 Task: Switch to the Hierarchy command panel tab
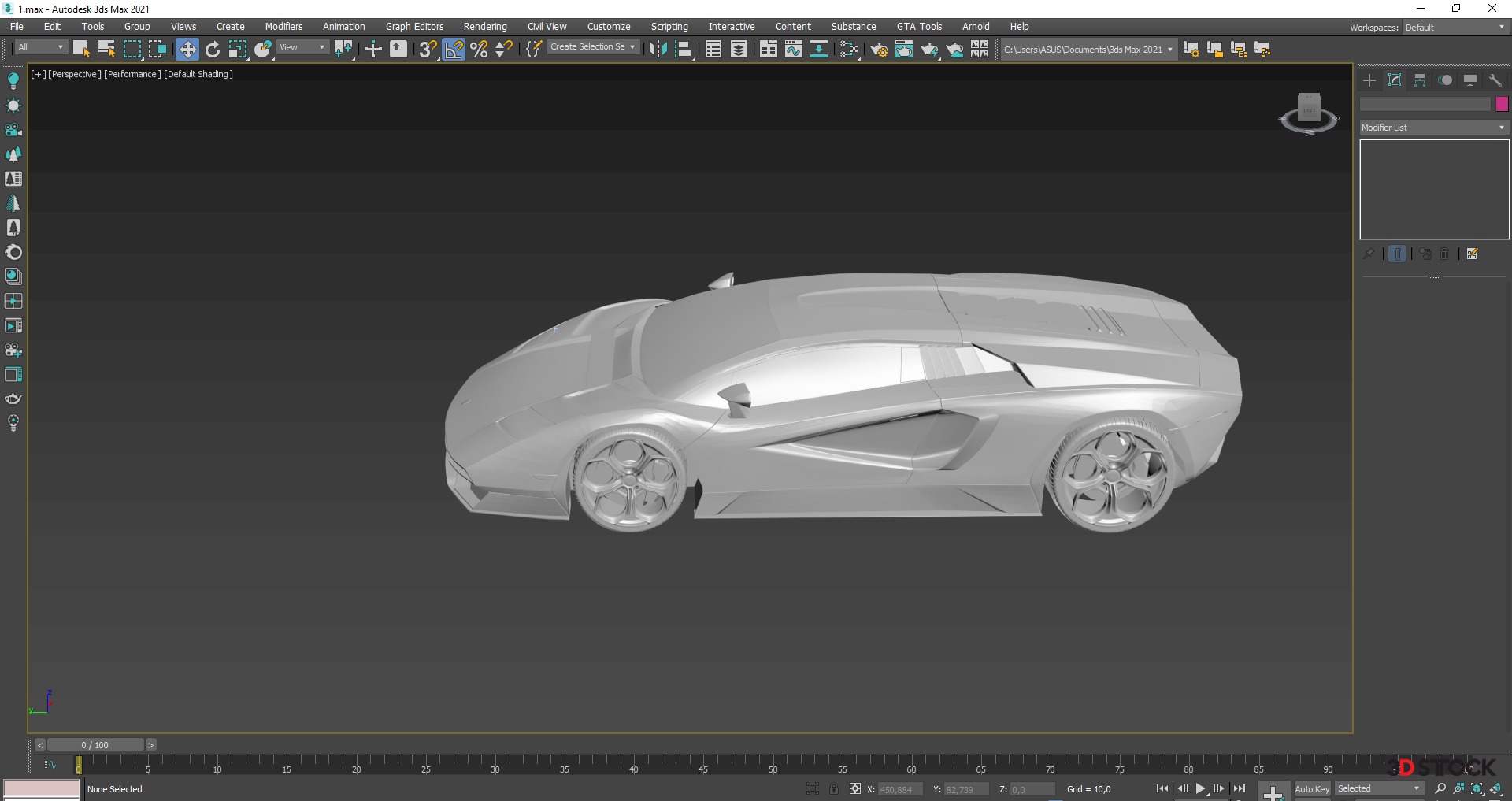tap(1420, 80)
